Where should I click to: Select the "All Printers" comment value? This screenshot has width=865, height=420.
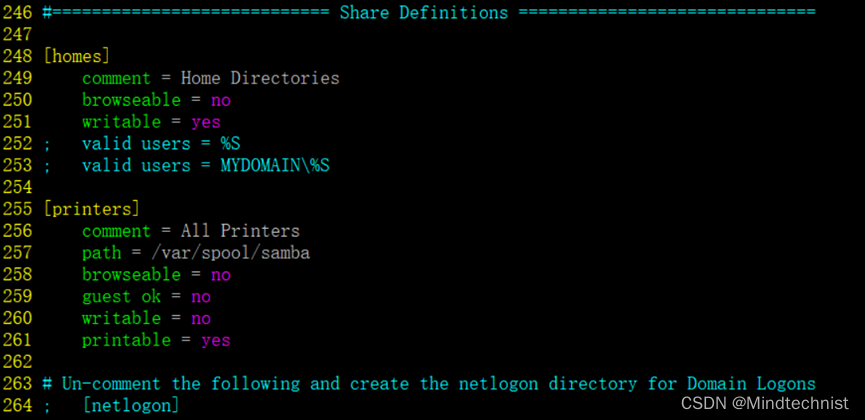(x=240, y=231)
